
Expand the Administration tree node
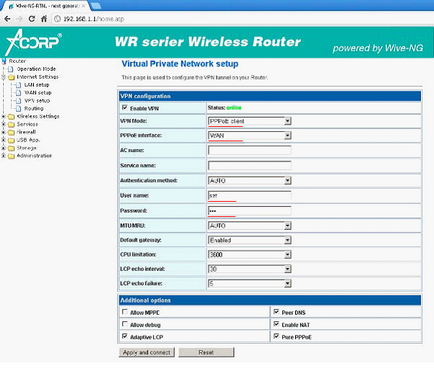(x=3, y=156)
